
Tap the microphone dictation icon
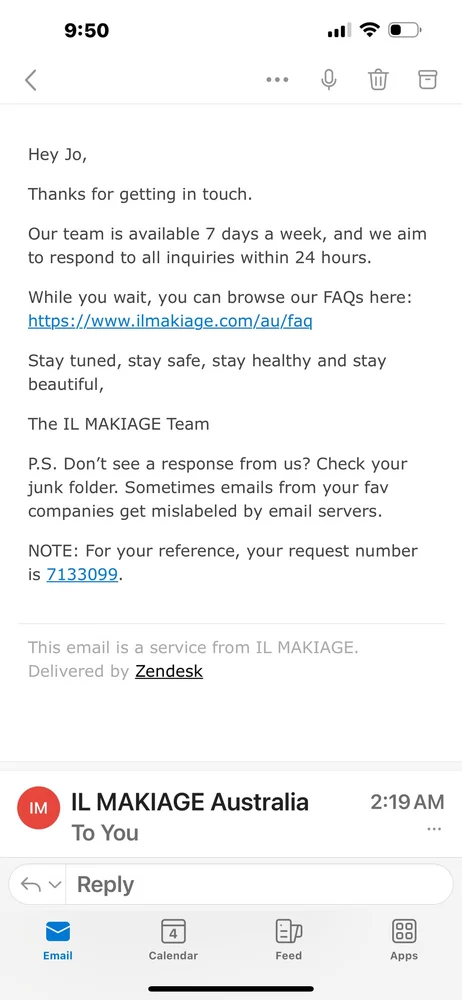(329, 80)
